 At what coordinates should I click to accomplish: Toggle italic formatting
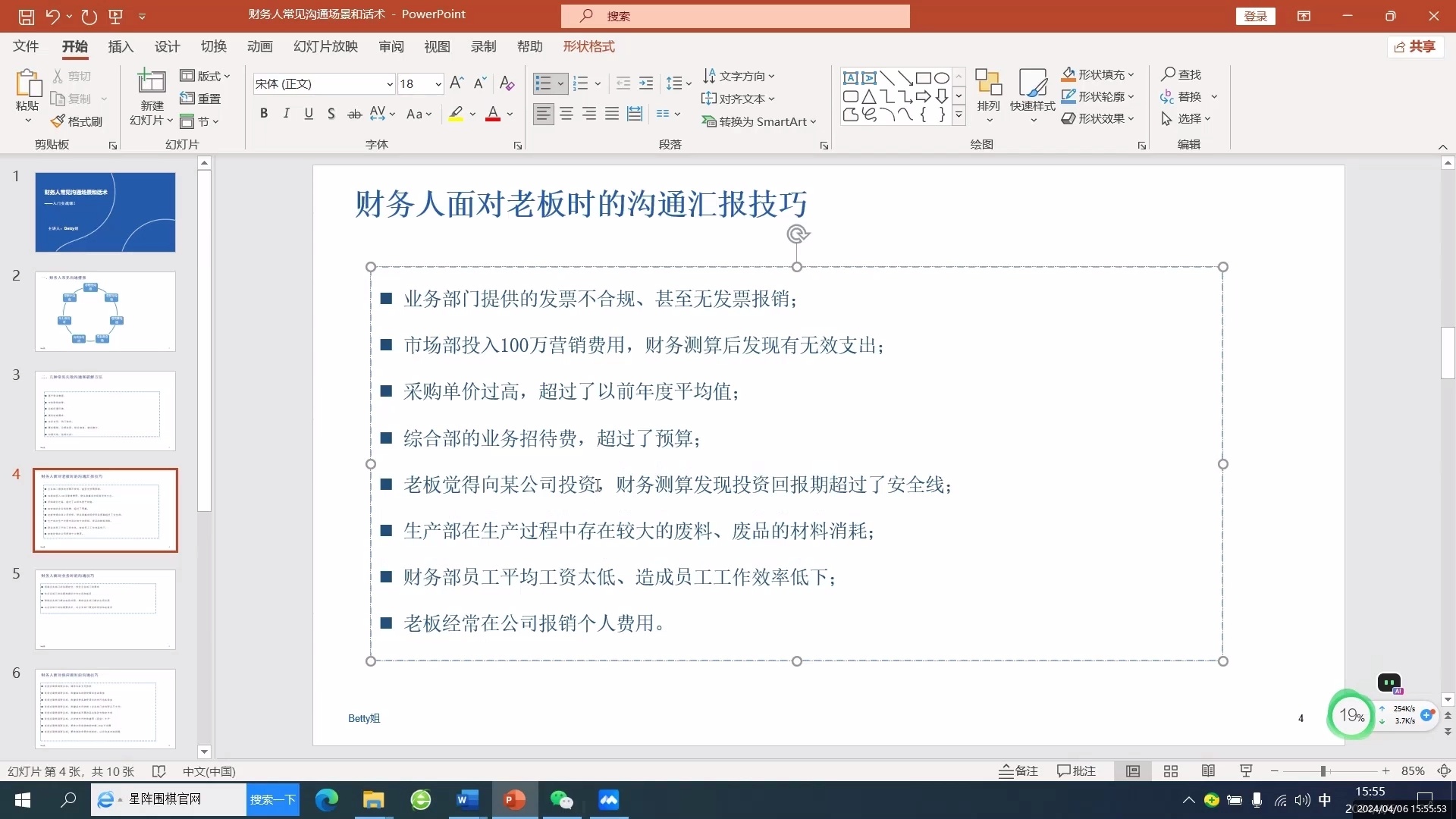286,113
